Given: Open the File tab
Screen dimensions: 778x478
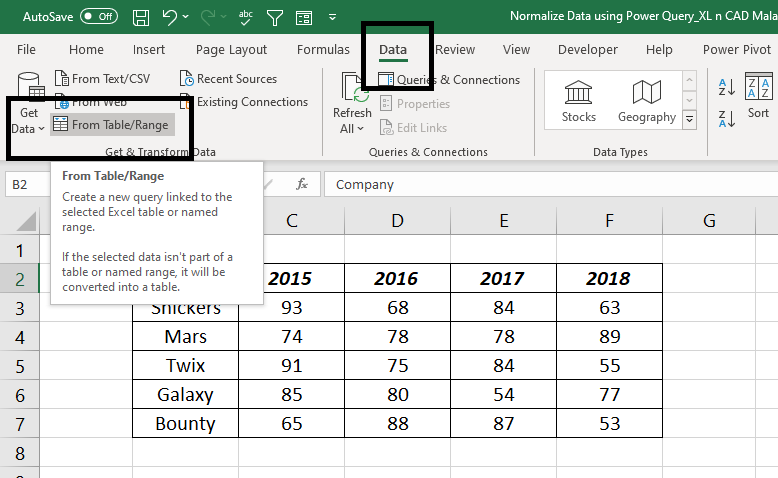Looking at the screenshot, I should coord(26,50).
